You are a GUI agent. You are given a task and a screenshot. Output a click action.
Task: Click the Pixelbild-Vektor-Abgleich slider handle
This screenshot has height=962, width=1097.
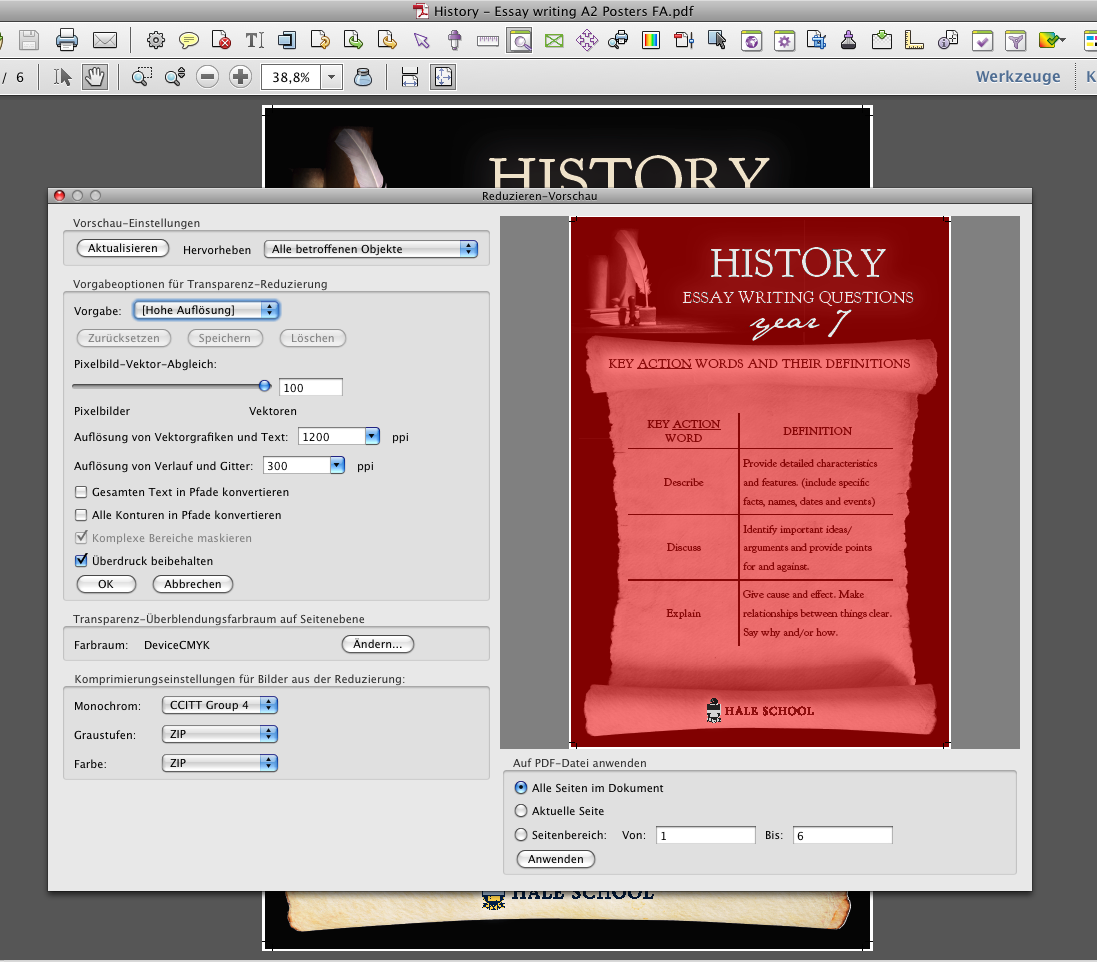click(264, 385)
